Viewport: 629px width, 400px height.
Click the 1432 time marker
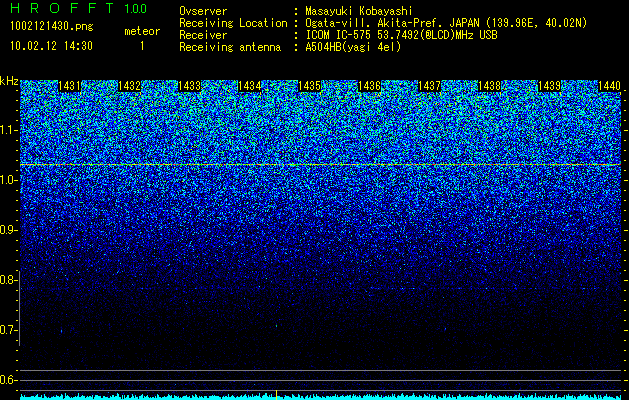130,86
